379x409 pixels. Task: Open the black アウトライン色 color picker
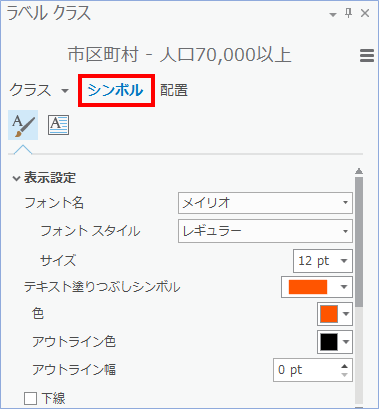[335, 342]
